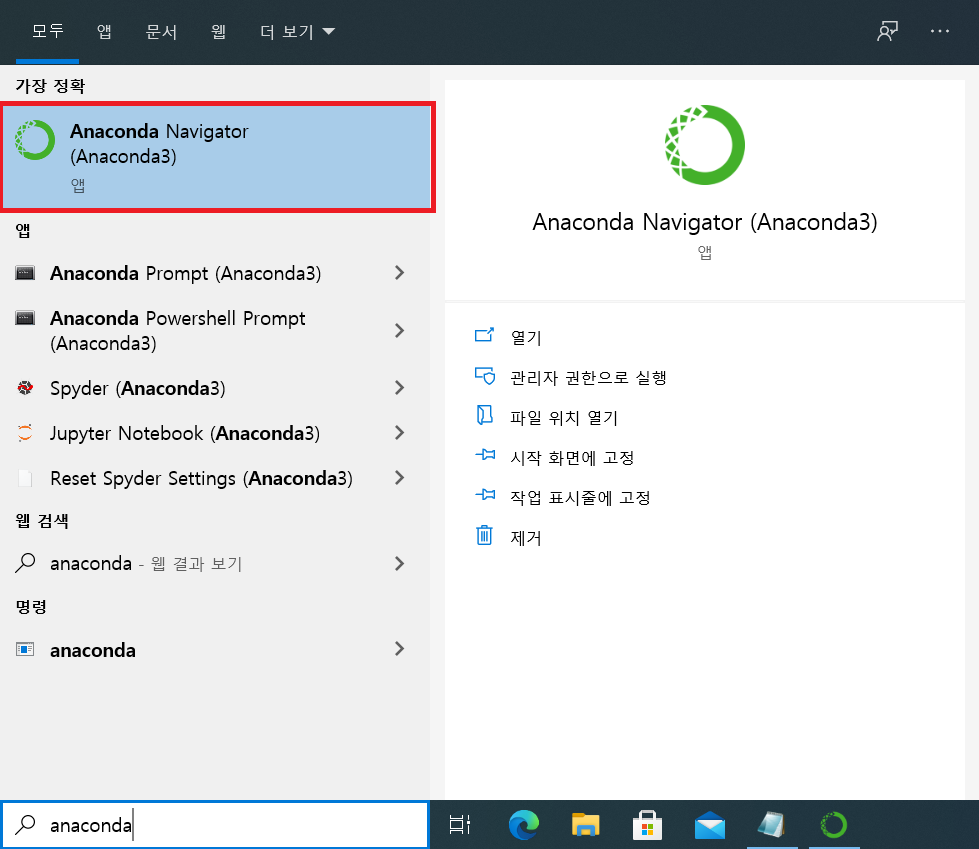
Task: Click the pin to Start icon
Action: pyautogui.click(x=485, y=455)
